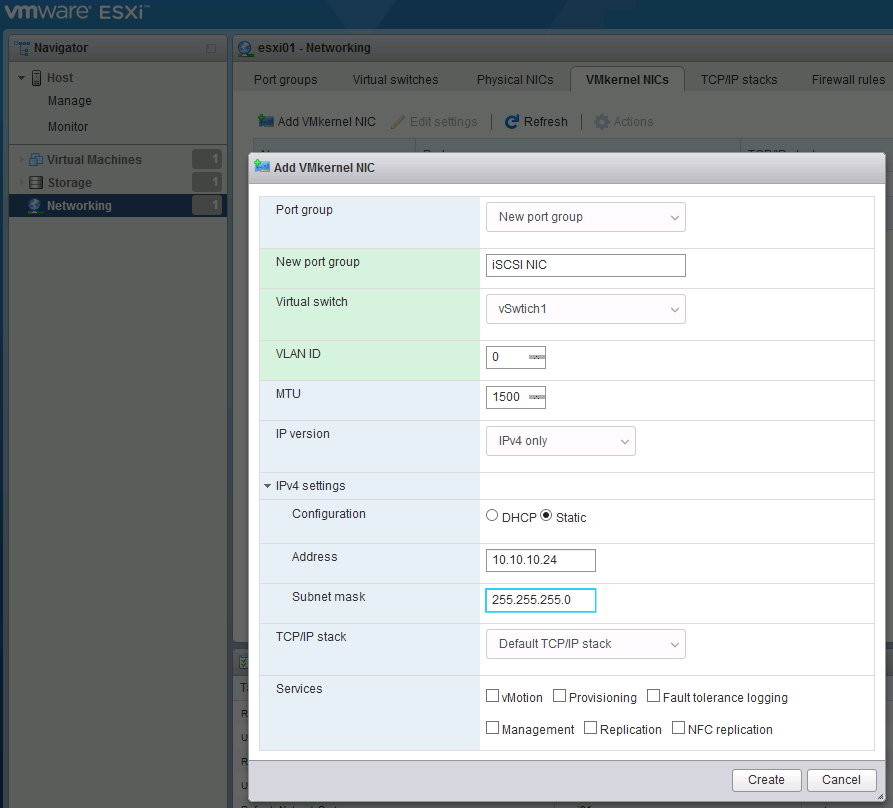Click the Storage icon in Navigator
Screen dimensions: 893x808
36,183
